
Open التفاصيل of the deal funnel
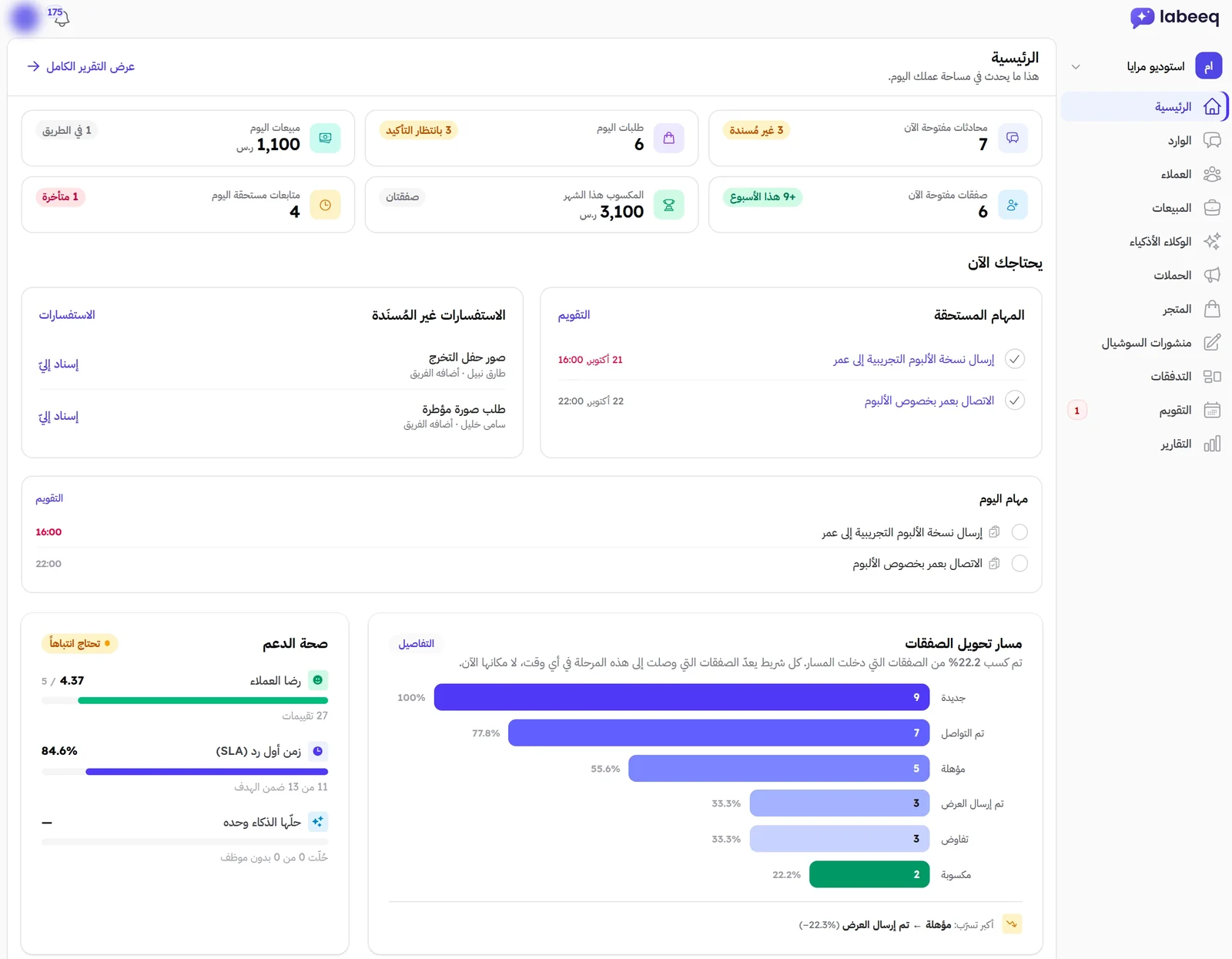tap(416, 644)
